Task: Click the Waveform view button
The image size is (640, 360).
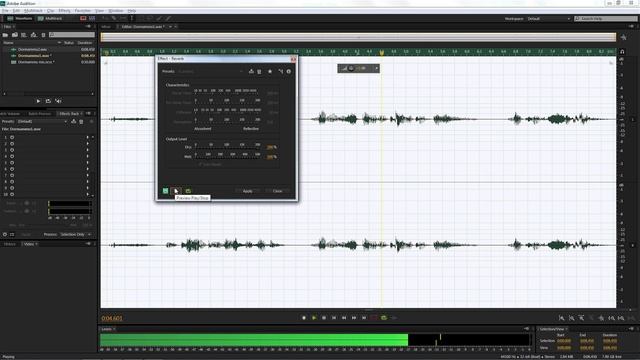Action: (x=20, y=19)
